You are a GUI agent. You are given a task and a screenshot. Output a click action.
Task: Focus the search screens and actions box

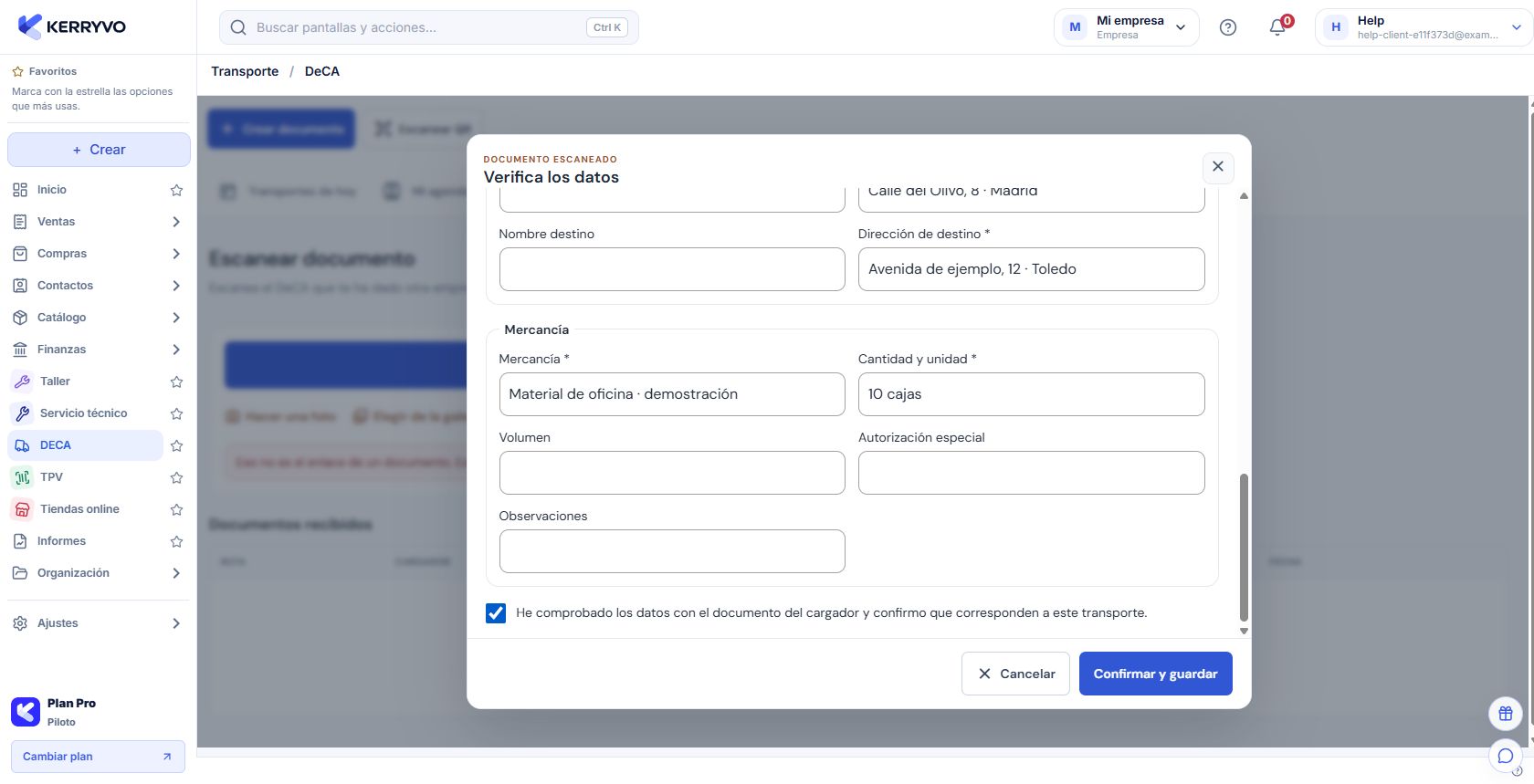point(429,27)
